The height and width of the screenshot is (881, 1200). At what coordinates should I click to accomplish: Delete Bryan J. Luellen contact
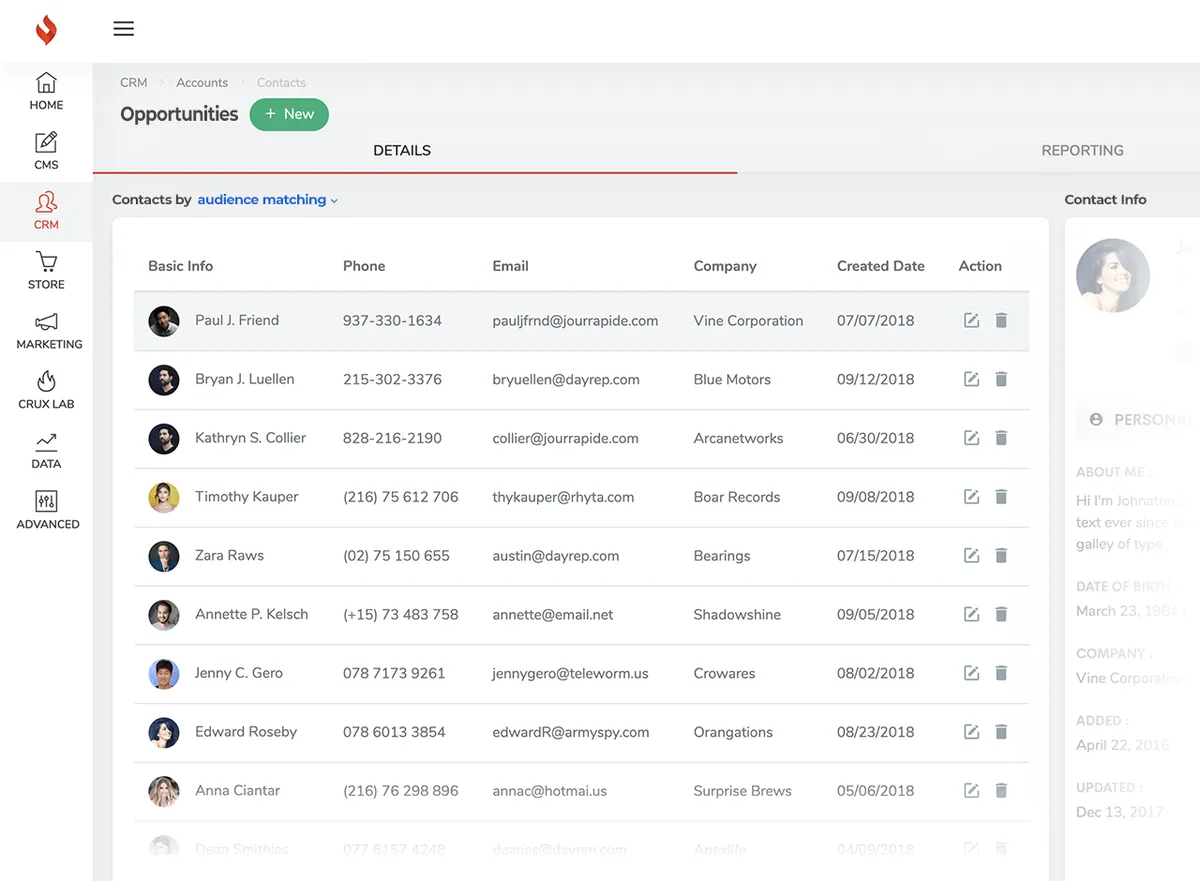click(x=1001, y=379)
